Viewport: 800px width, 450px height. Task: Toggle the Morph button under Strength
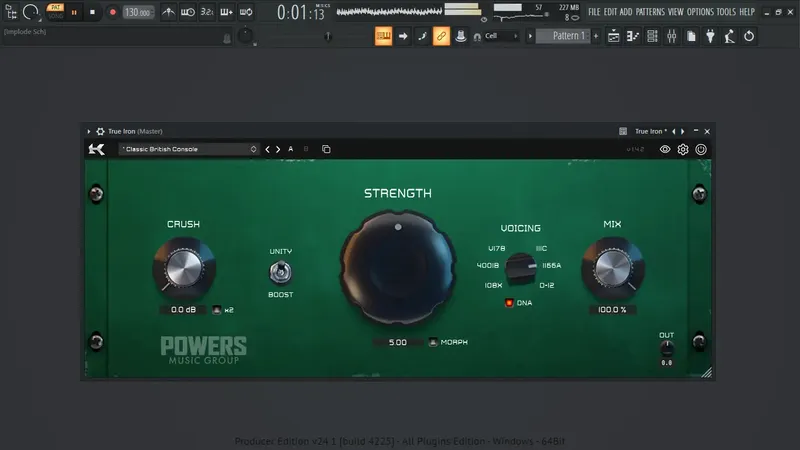(433, 342)
